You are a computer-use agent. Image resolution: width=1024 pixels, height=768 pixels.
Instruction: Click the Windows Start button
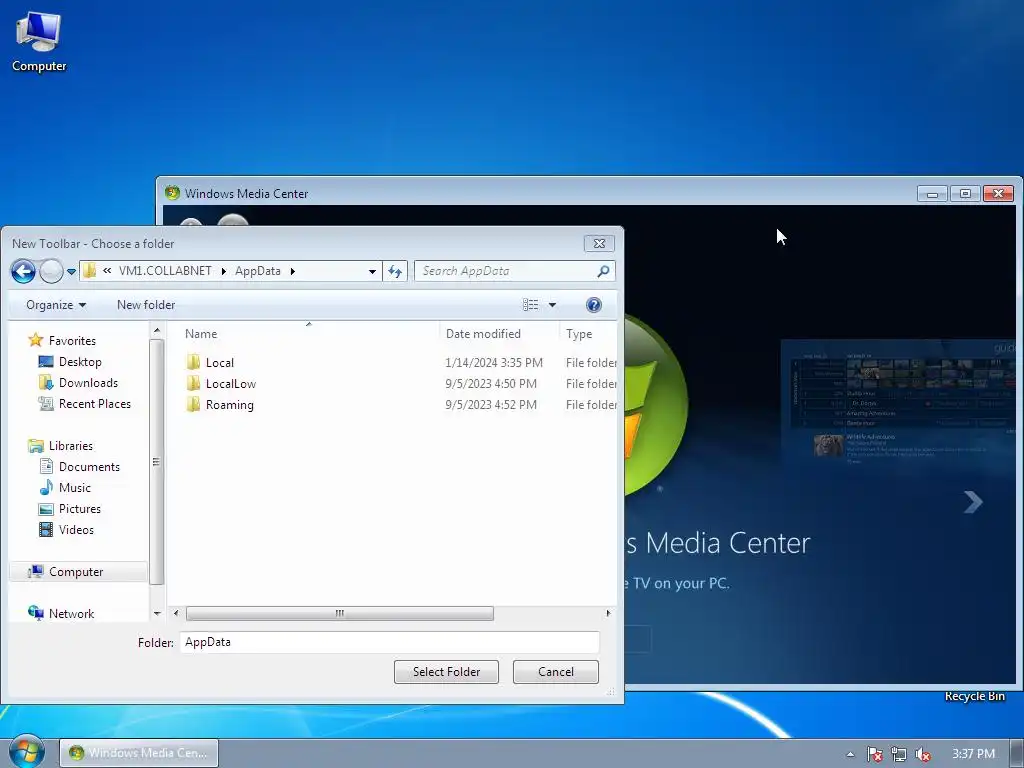click(25, 752)
